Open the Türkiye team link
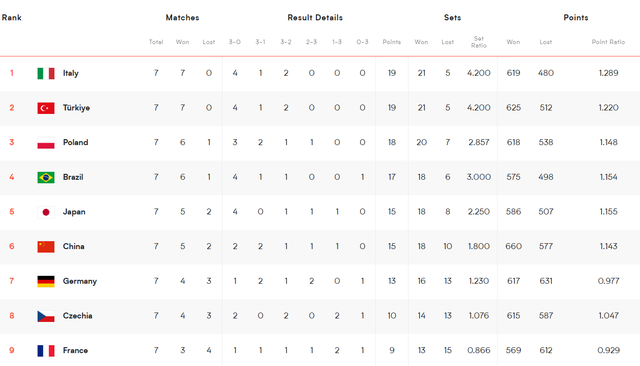640x366 pixels. (x=76, y=108)
